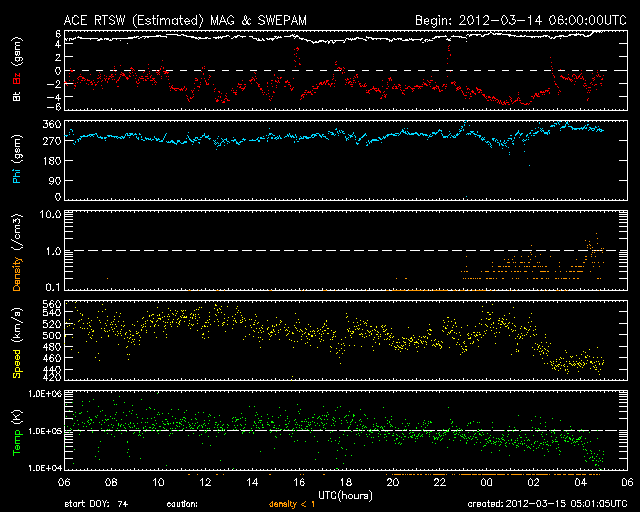Click the white Bt axis label
640x512 pixels.
coord(17,96)
